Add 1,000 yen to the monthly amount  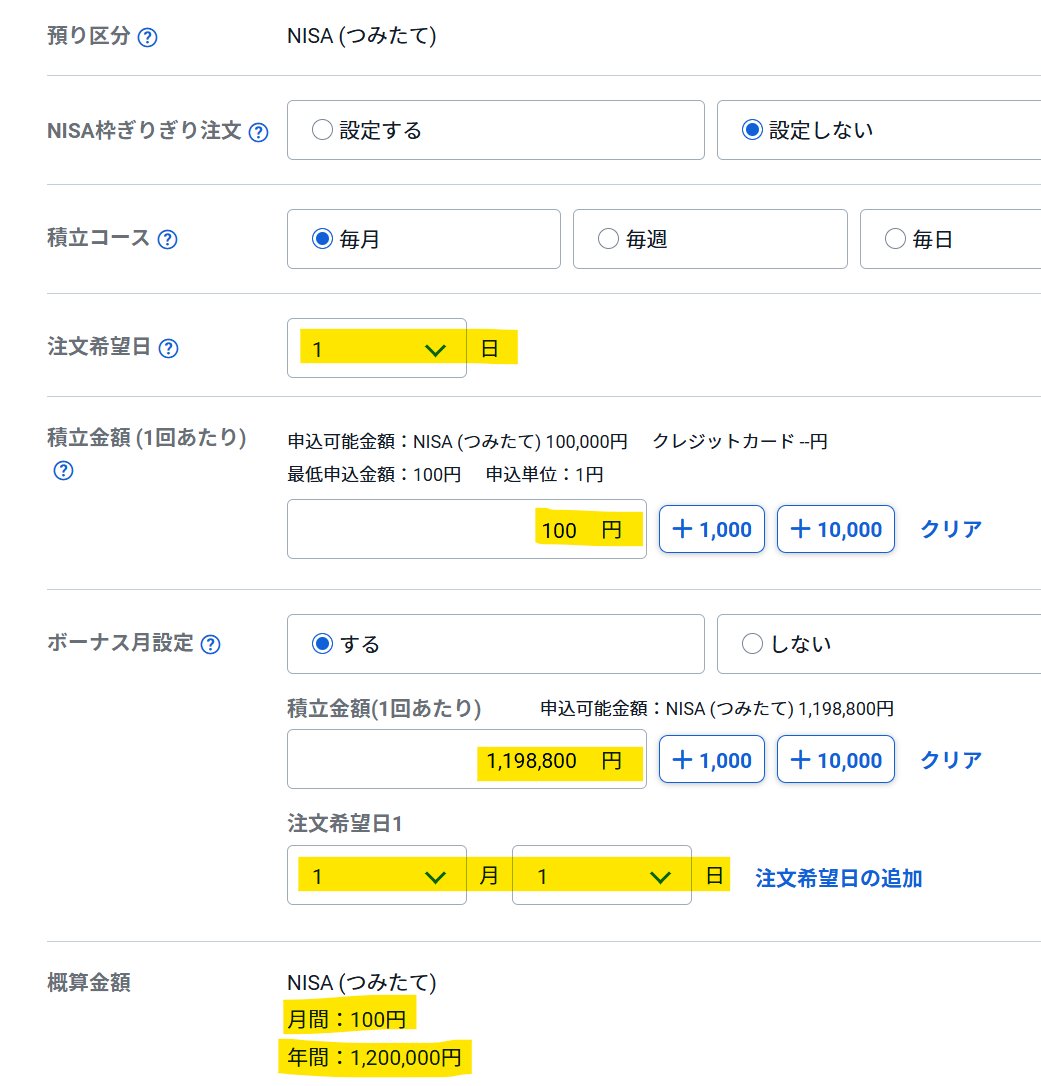click(x=711, y=529)
